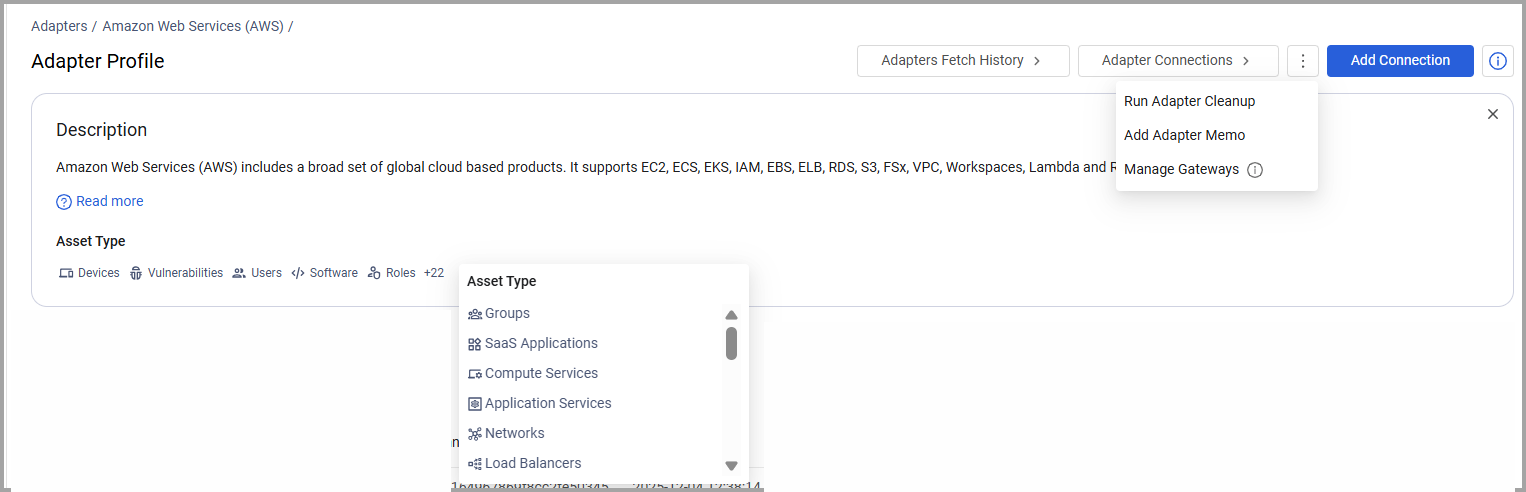This screenshot has width=1526, height=492.
Task: Click the Vulnerabilities label
Action: pos(185,273)
